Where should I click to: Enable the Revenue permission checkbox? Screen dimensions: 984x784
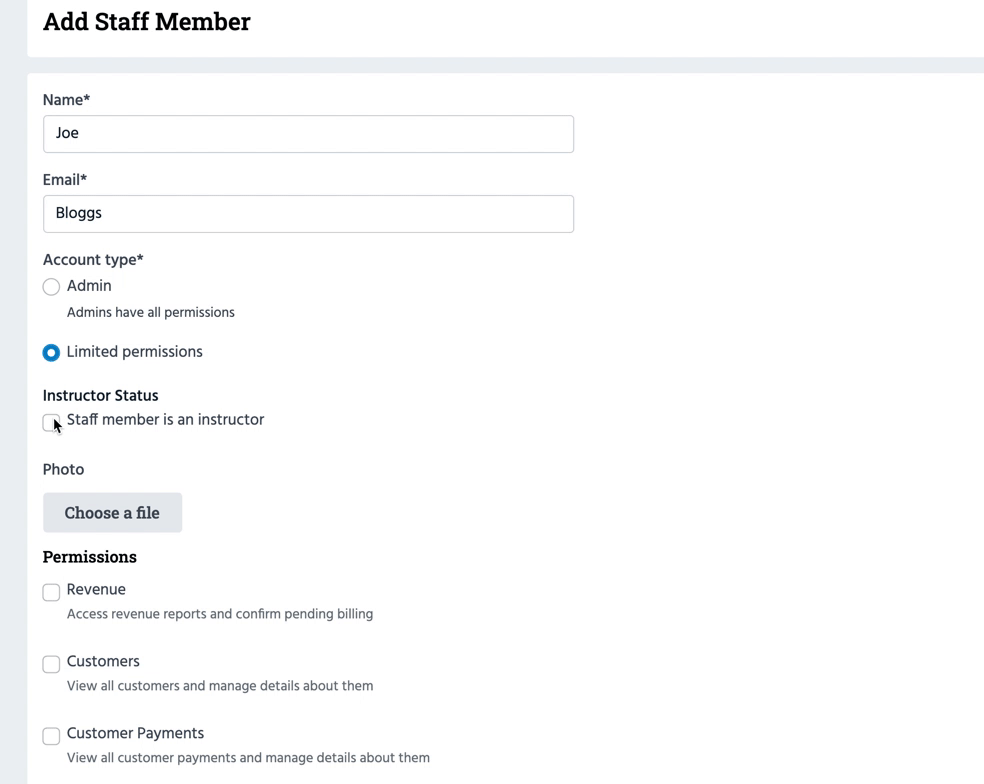51,592
